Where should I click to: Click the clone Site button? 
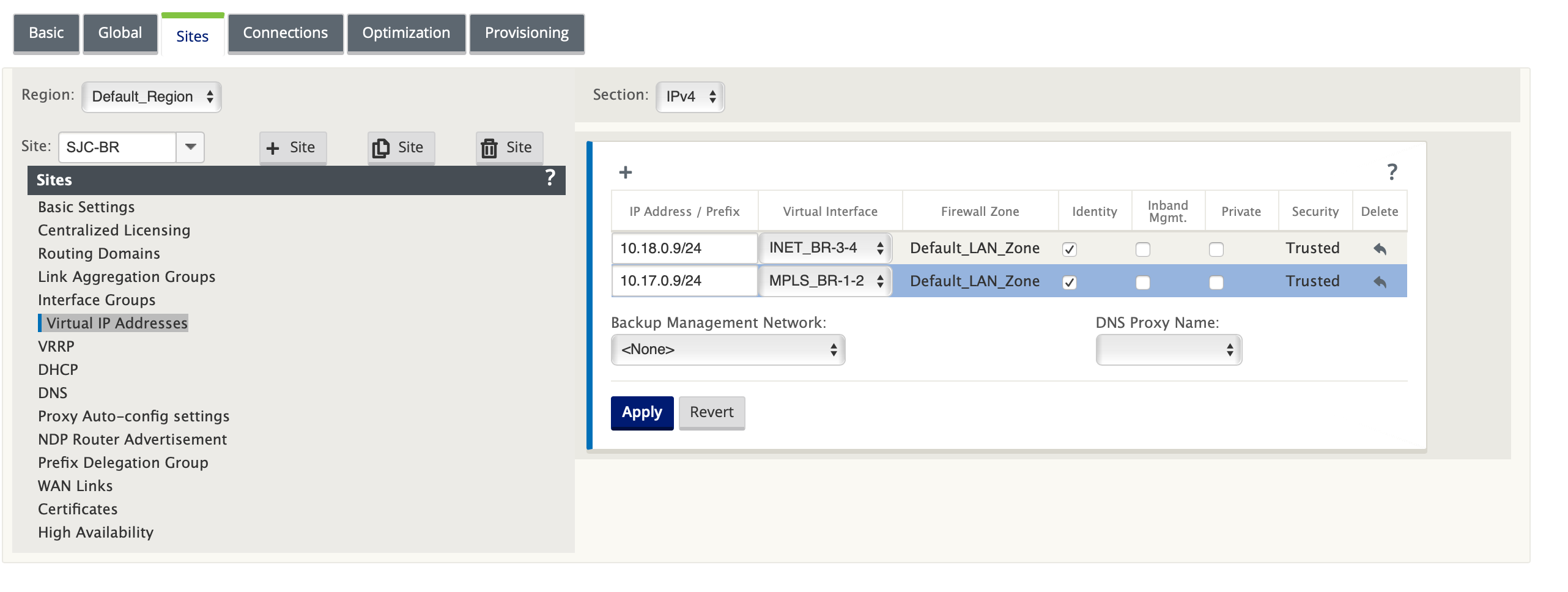tap(401, 147)
